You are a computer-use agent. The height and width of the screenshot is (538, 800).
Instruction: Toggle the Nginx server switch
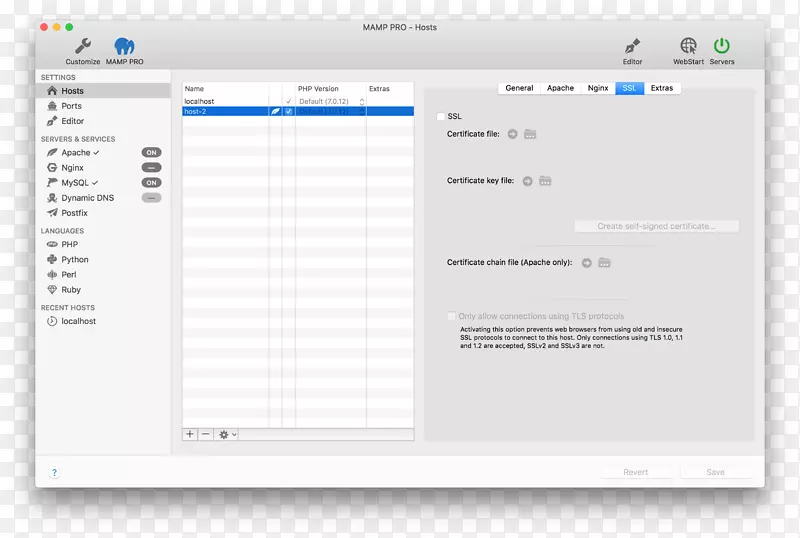(x=151, y=168)
